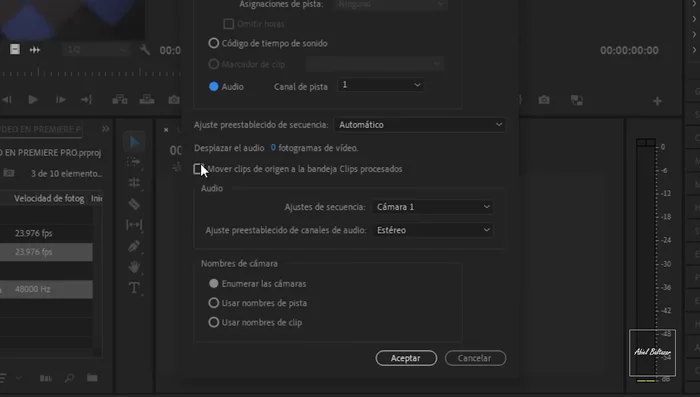
Task: Confirm the dialog with Aceptar
Action: pyautogui.click(x=406, y=358)
